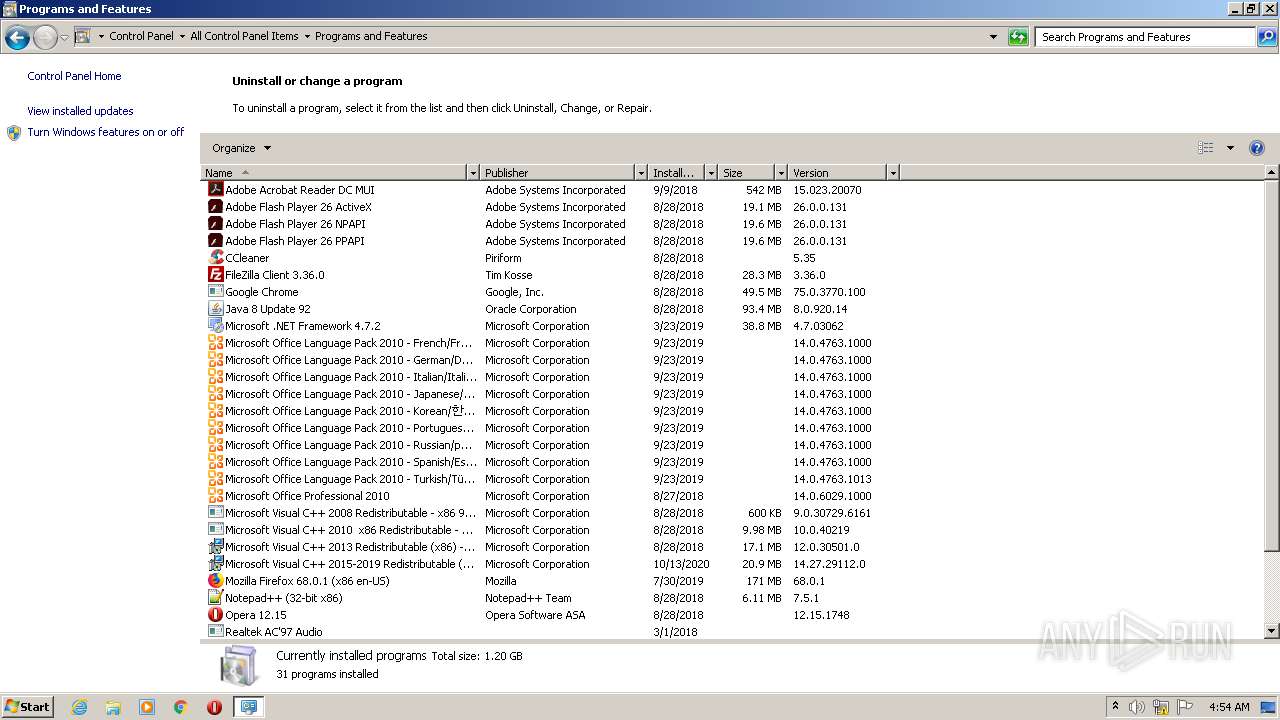Open the Organize dropdown menu
The width and height of the screenshot is (1280, 720).
[x=241, y=148]
